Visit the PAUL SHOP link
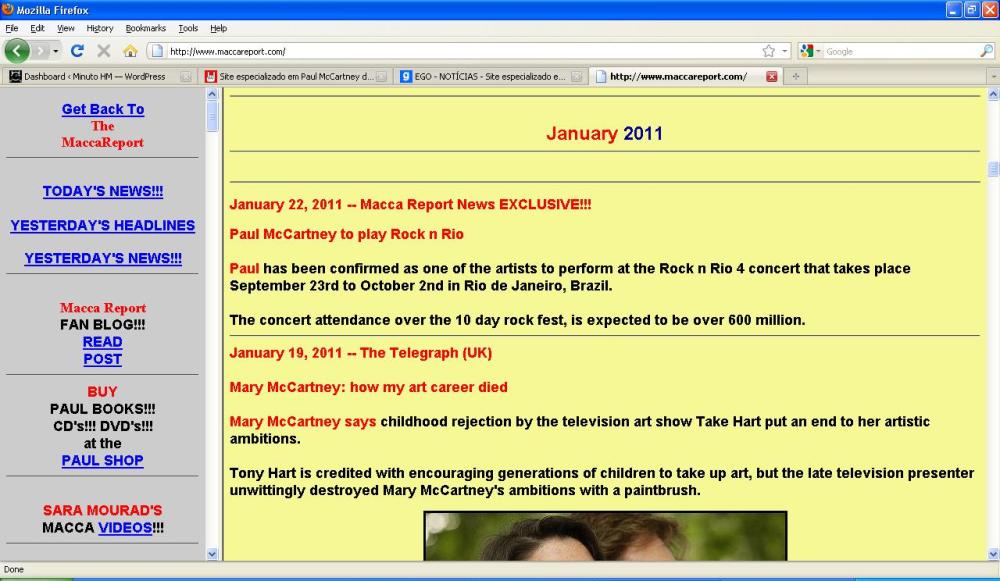Screen dimensions: 1000x581 [x=102, y=460]
